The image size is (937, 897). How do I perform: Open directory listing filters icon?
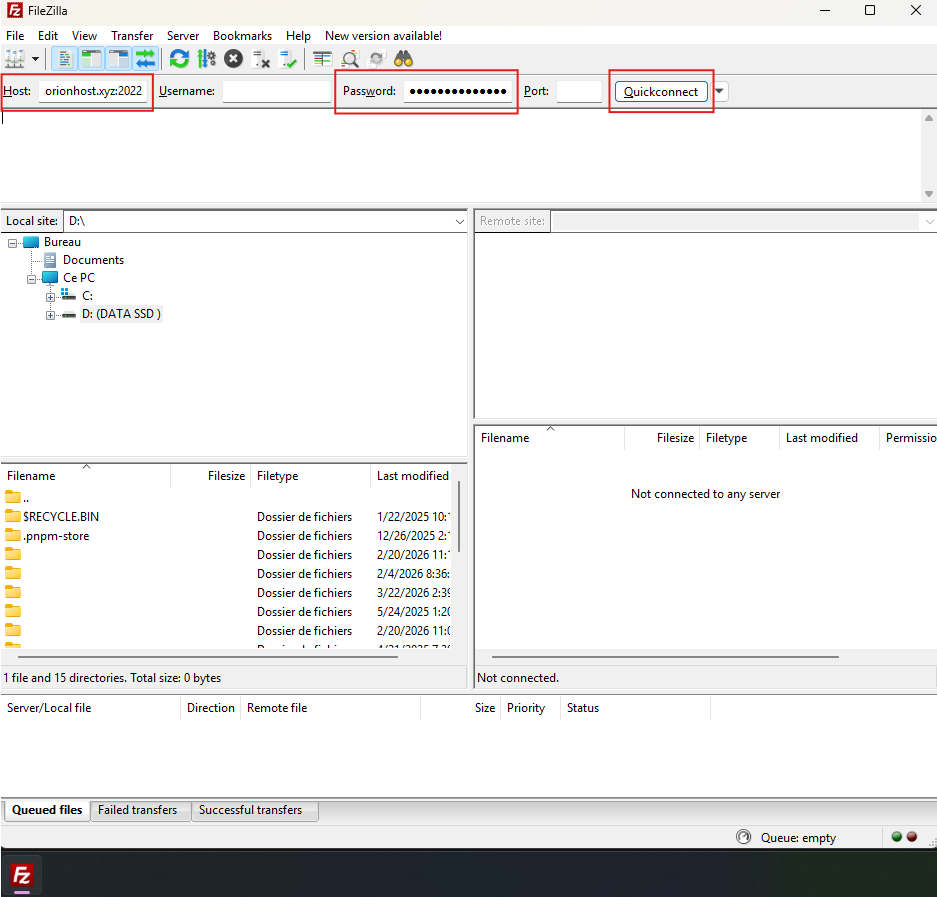323,59
